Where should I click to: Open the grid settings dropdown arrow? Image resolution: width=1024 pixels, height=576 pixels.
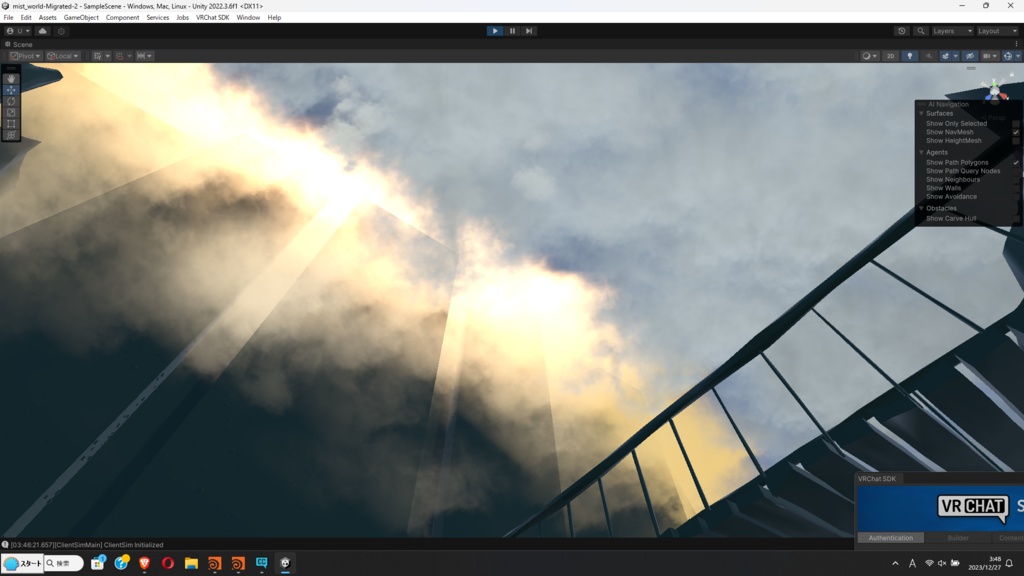[108, 56]
